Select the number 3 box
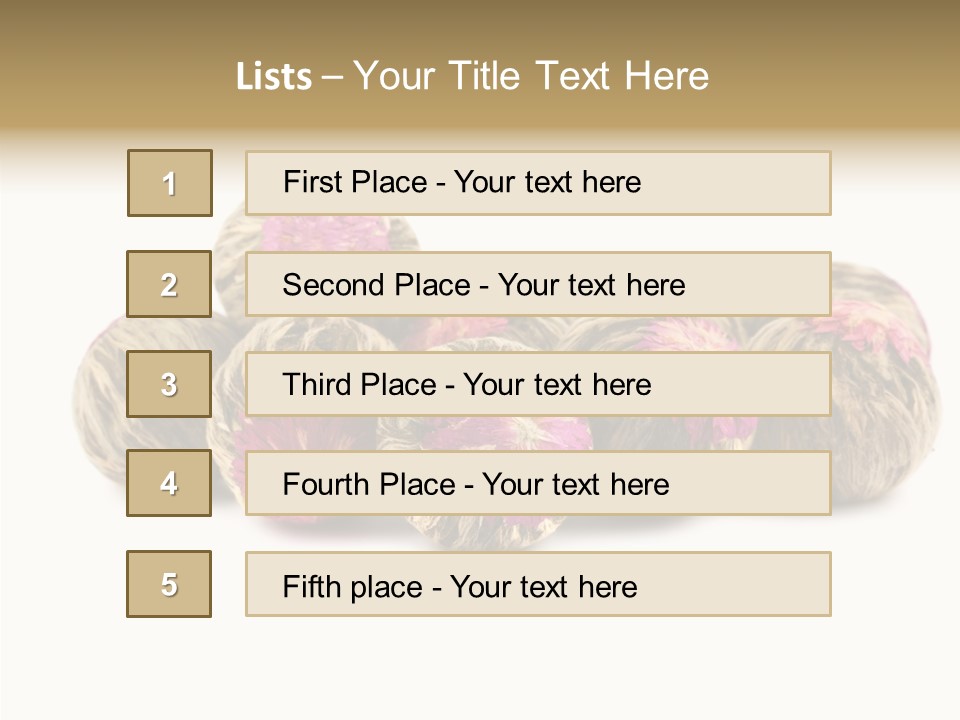The image size is (960, 720). point(170,384)
